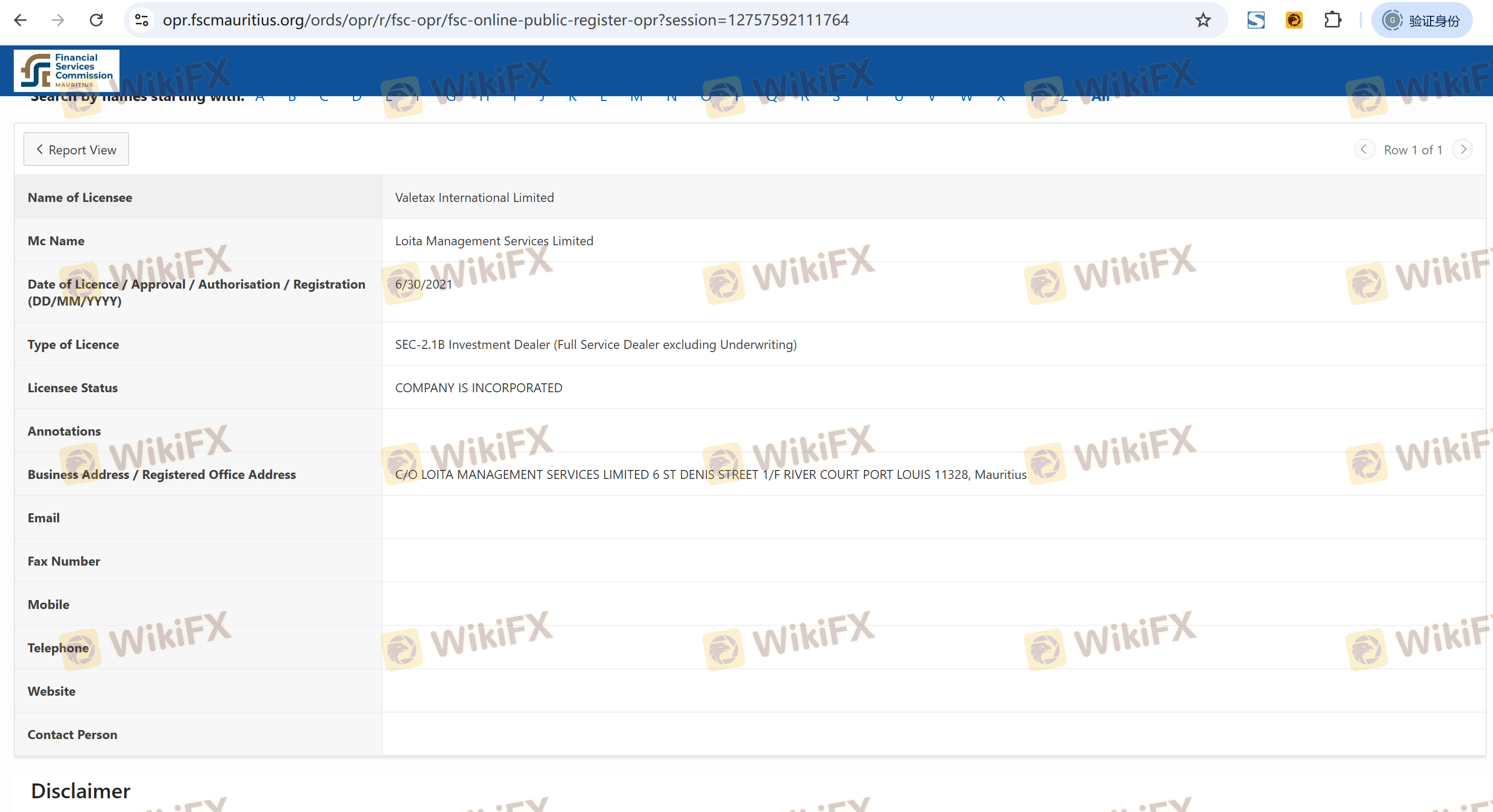Click the Valetax International Limited name value
The width and height of the screenshot is (1493, 812).
[x=474, y=198]
